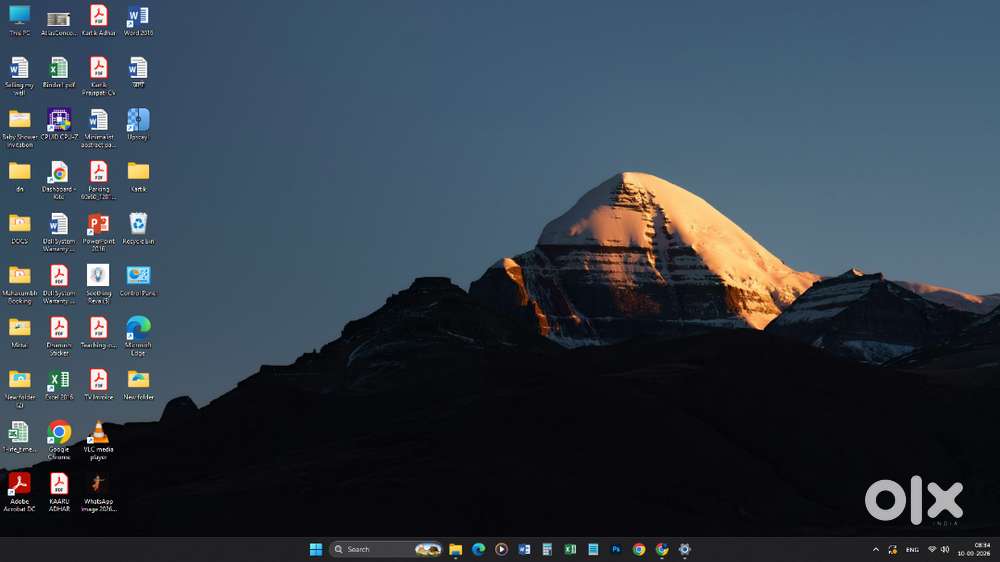Select the Recycle Bin desktop icon
Image resolution: width=1000 pixels, height=562 pixels.
(x=138, y=229)
